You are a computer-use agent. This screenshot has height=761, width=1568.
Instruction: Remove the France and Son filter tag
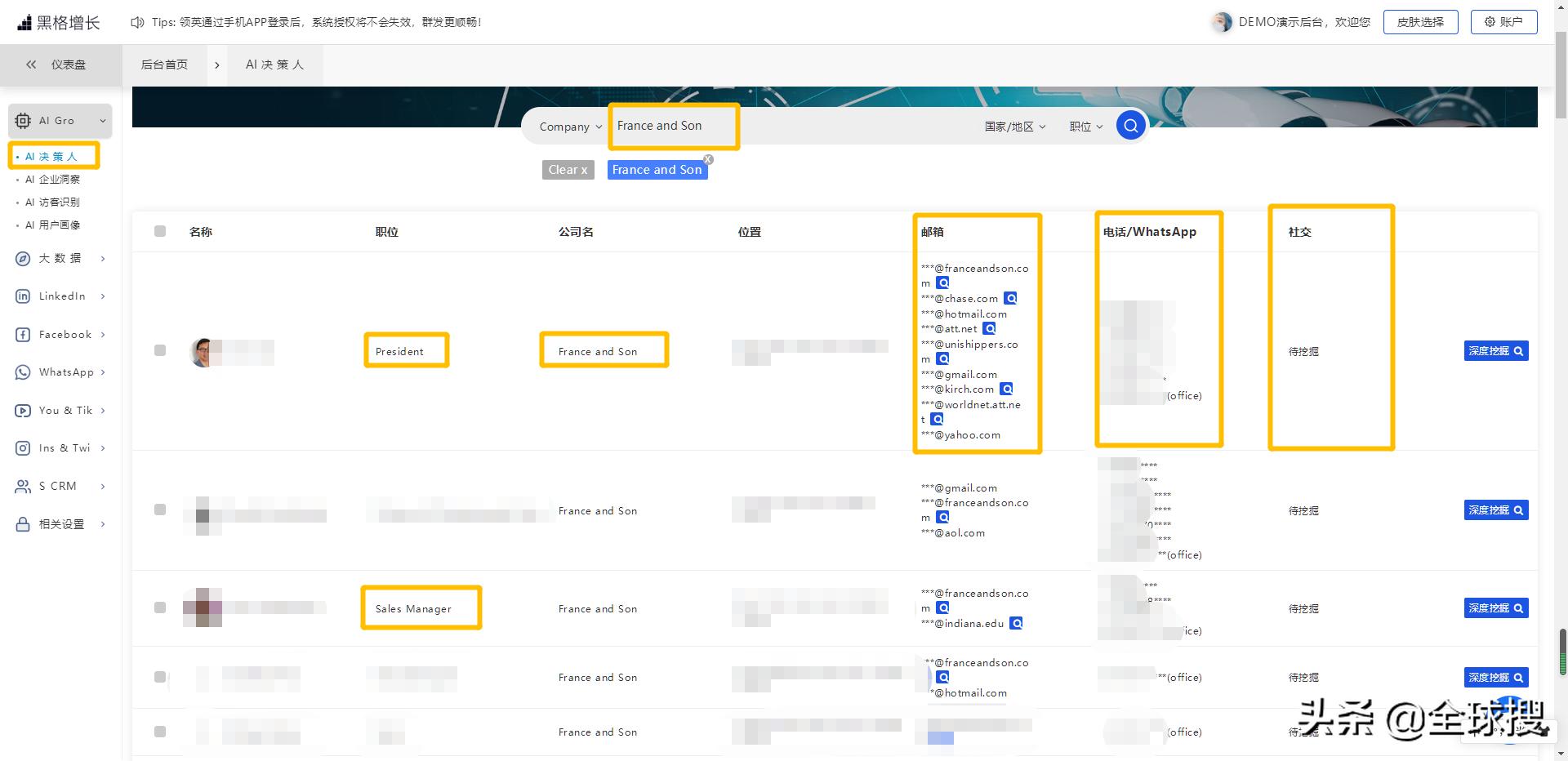[x=707, y=159]
